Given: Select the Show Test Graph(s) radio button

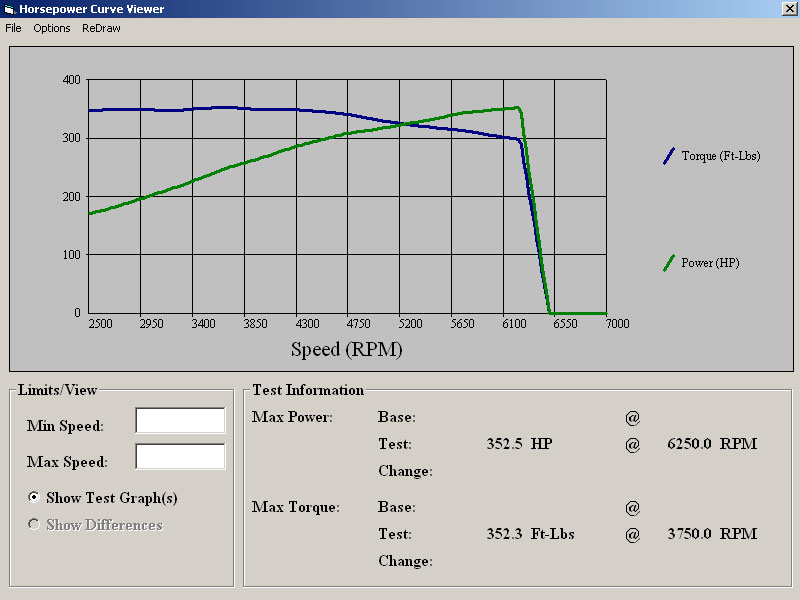Looking at the screenshot, I should 34,497.
